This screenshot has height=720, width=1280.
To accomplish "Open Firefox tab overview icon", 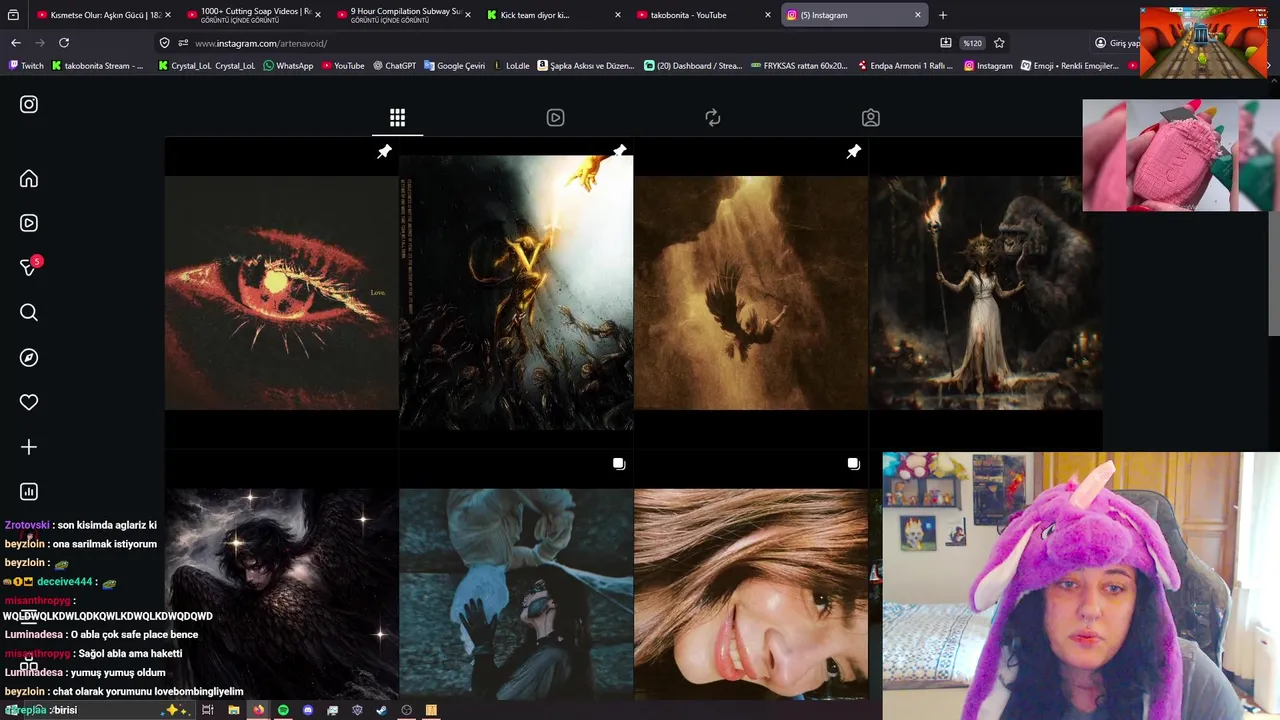I will (x=14, y=15).
